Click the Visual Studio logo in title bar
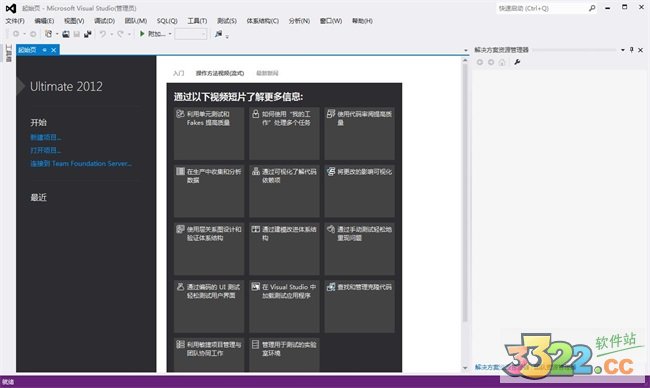 pyautogui.click(x=11, y=8)
